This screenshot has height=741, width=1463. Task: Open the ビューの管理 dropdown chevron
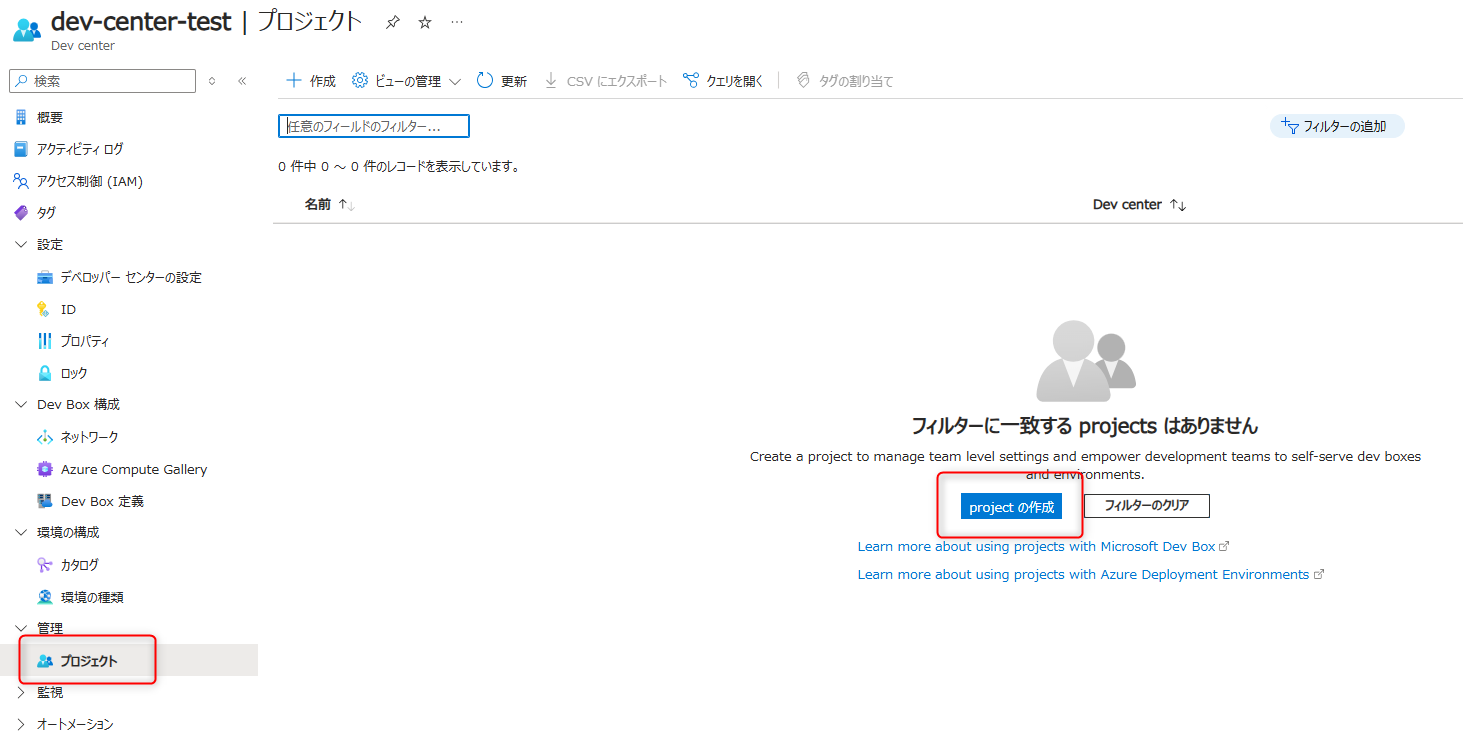[454, 81]
